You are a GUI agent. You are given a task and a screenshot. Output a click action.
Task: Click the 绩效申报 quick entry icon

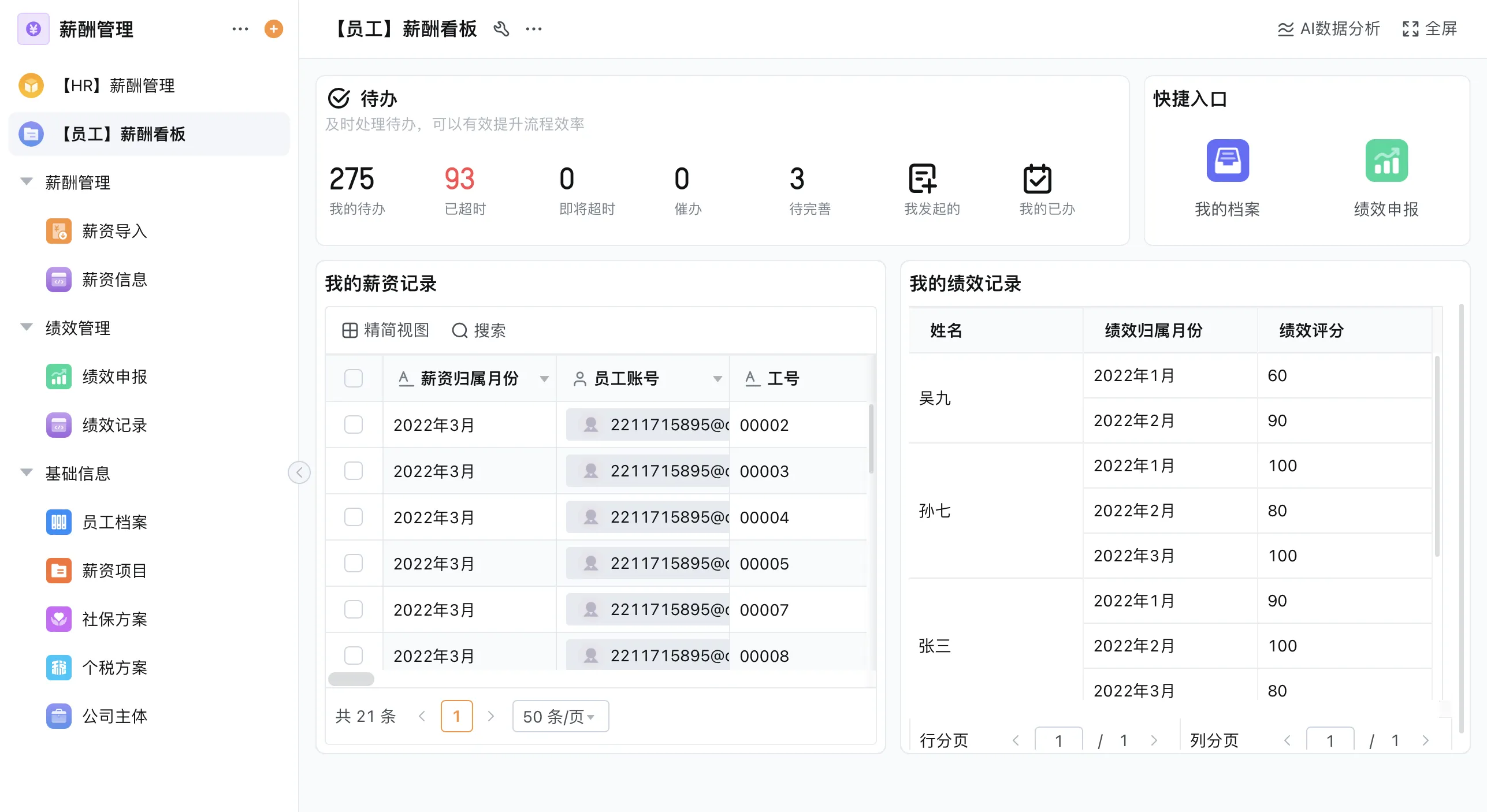coord(1386,161)
